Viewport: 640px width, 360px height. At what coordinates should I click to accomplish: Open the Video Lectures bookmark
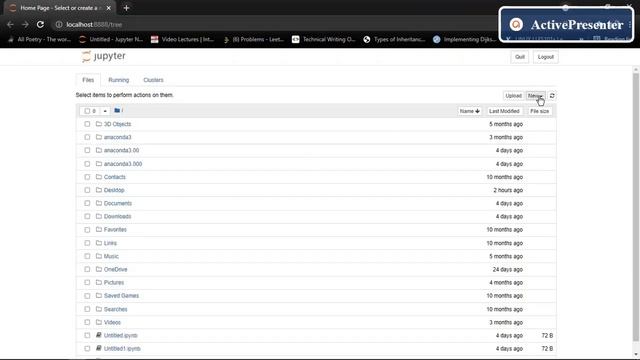point(182,40)
